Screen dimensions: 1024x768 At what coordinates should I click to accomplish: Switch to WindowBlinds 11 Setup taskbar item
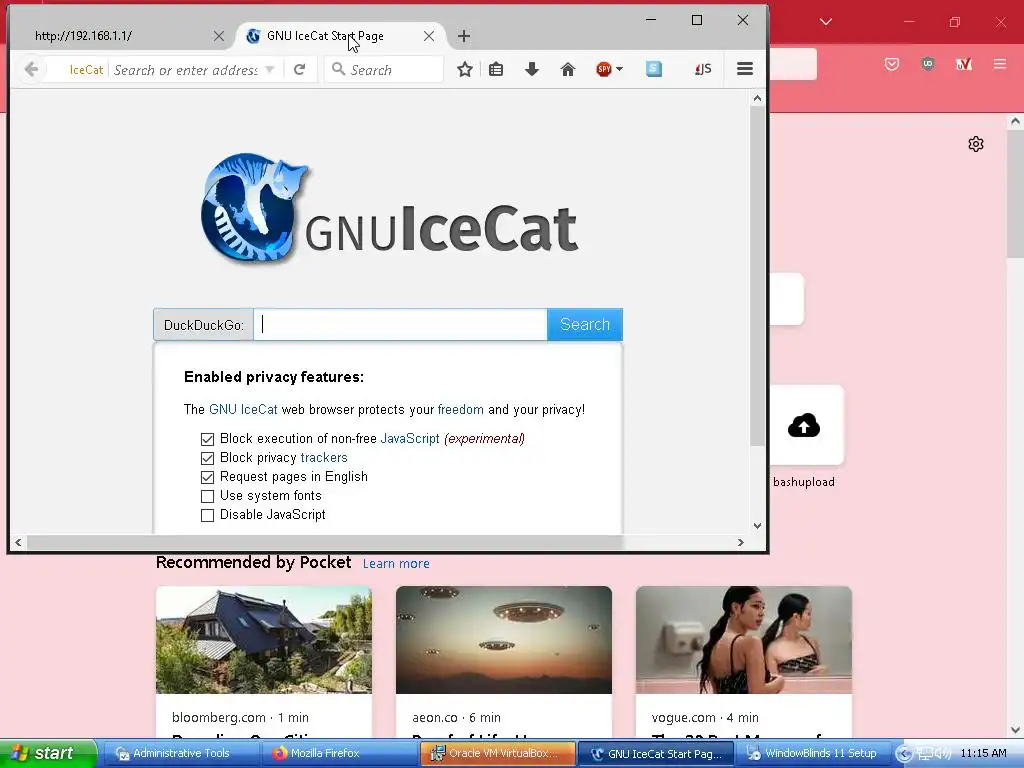(814, 753)
